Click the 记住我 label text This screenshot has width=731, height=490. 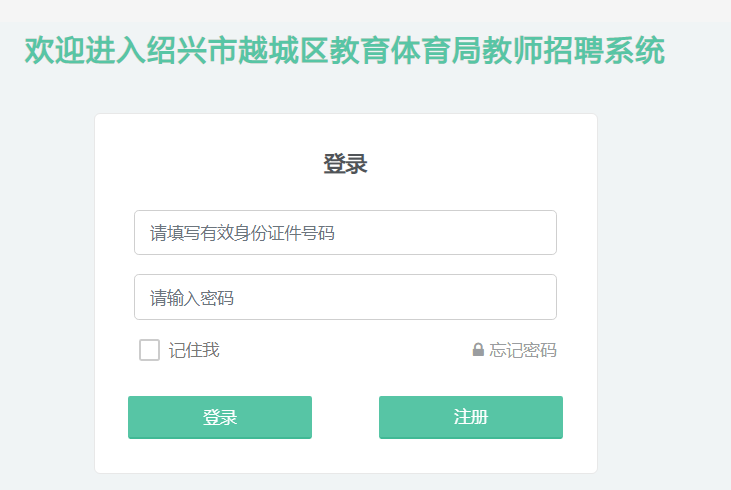[194, 350]
